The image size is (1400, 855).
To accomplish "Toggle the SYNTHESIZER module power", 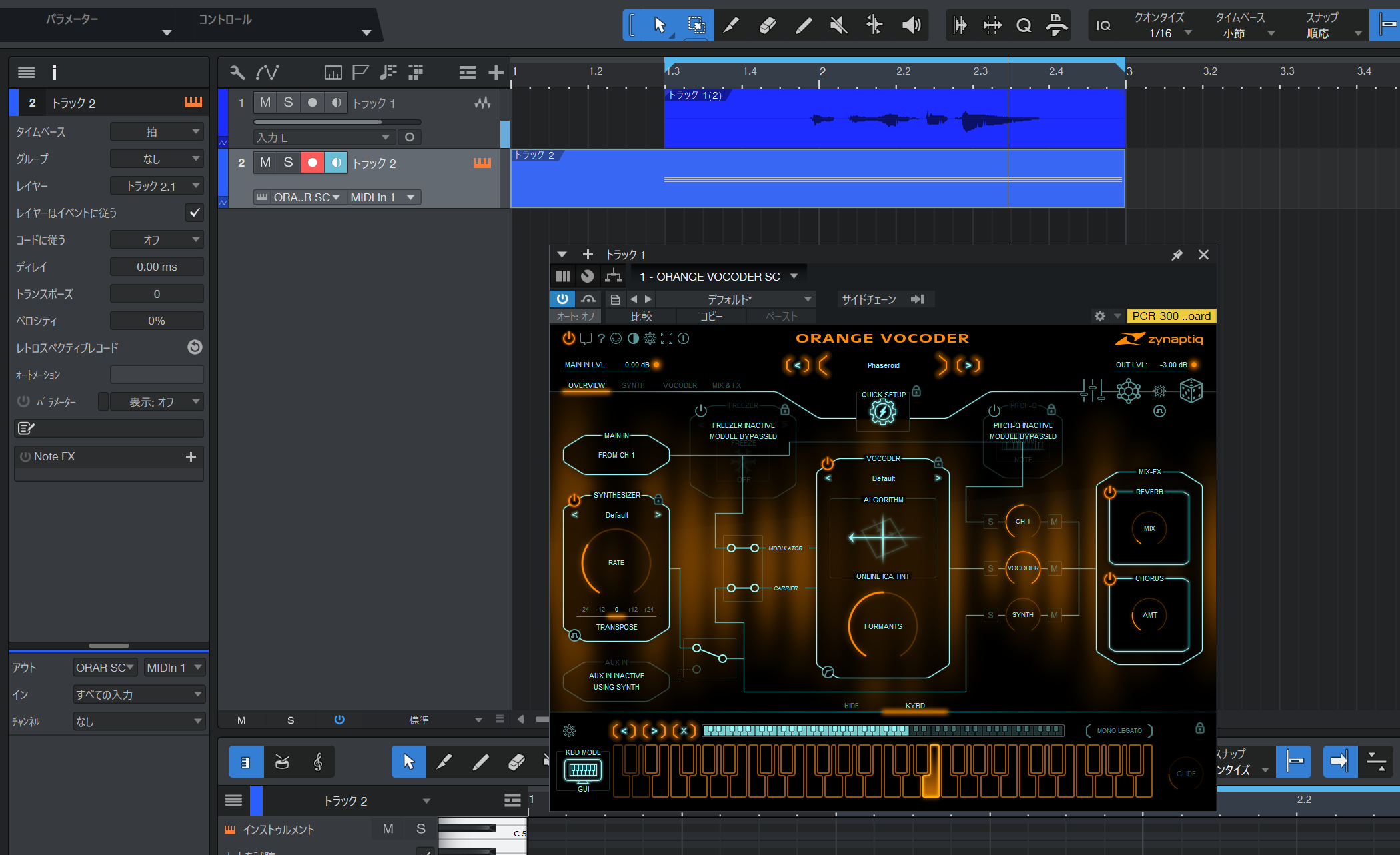I will coord(574,500).
